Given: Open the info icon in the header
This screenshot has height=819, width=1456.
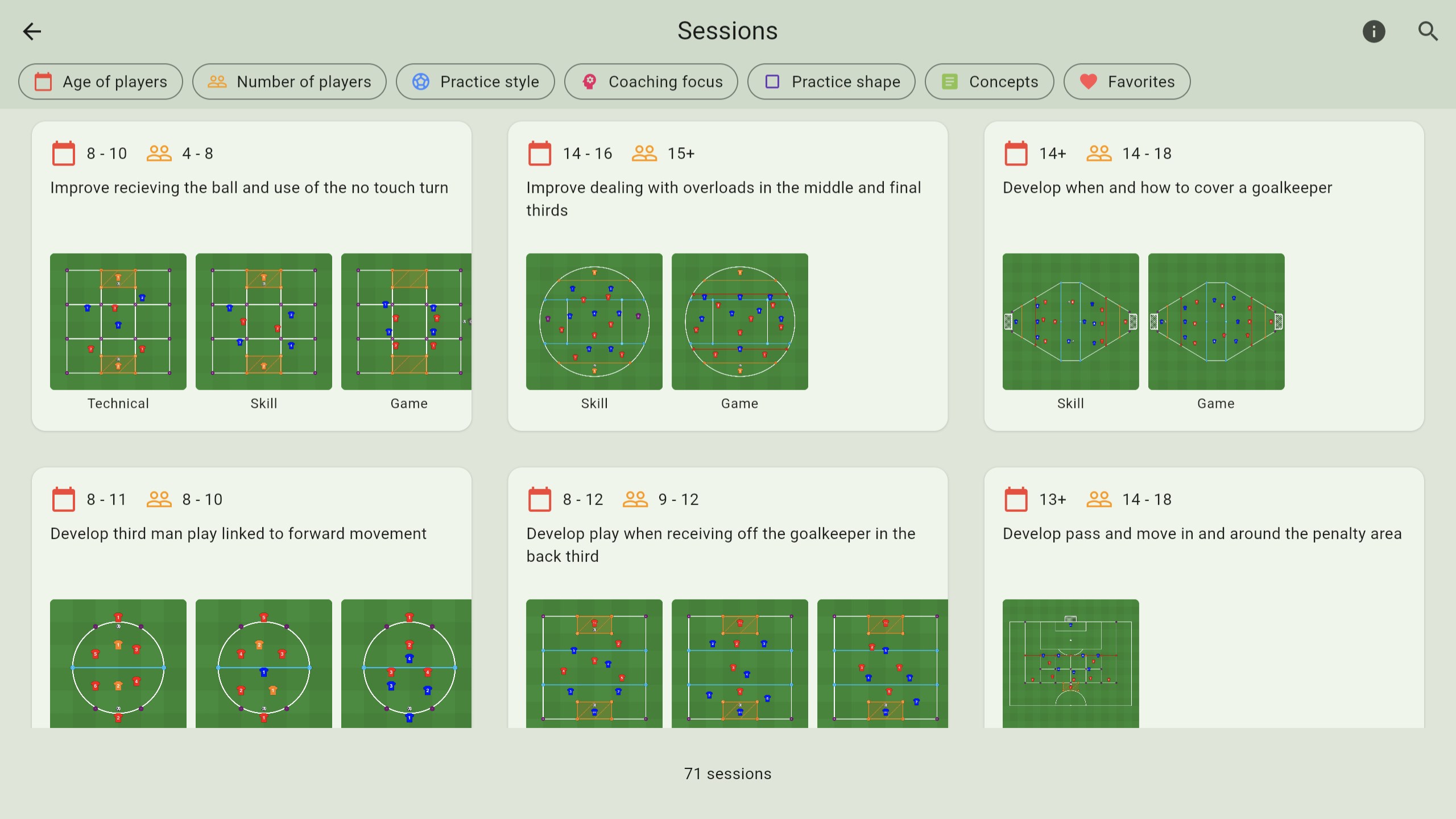Looking at the screenshot, I should point(1374,31).
